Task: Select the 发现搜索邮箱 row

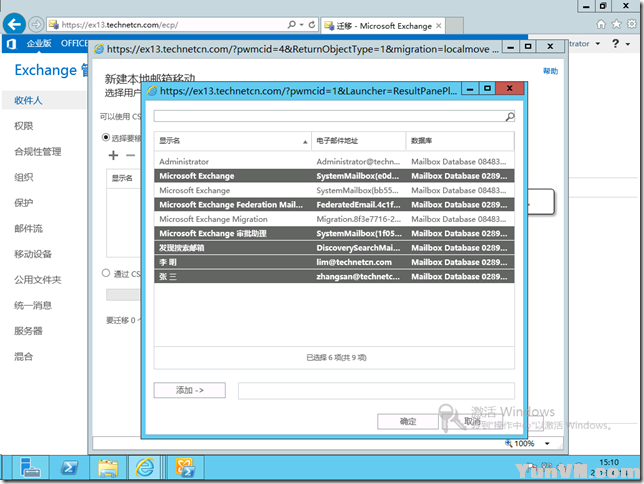Action: [x=334, y=248]
